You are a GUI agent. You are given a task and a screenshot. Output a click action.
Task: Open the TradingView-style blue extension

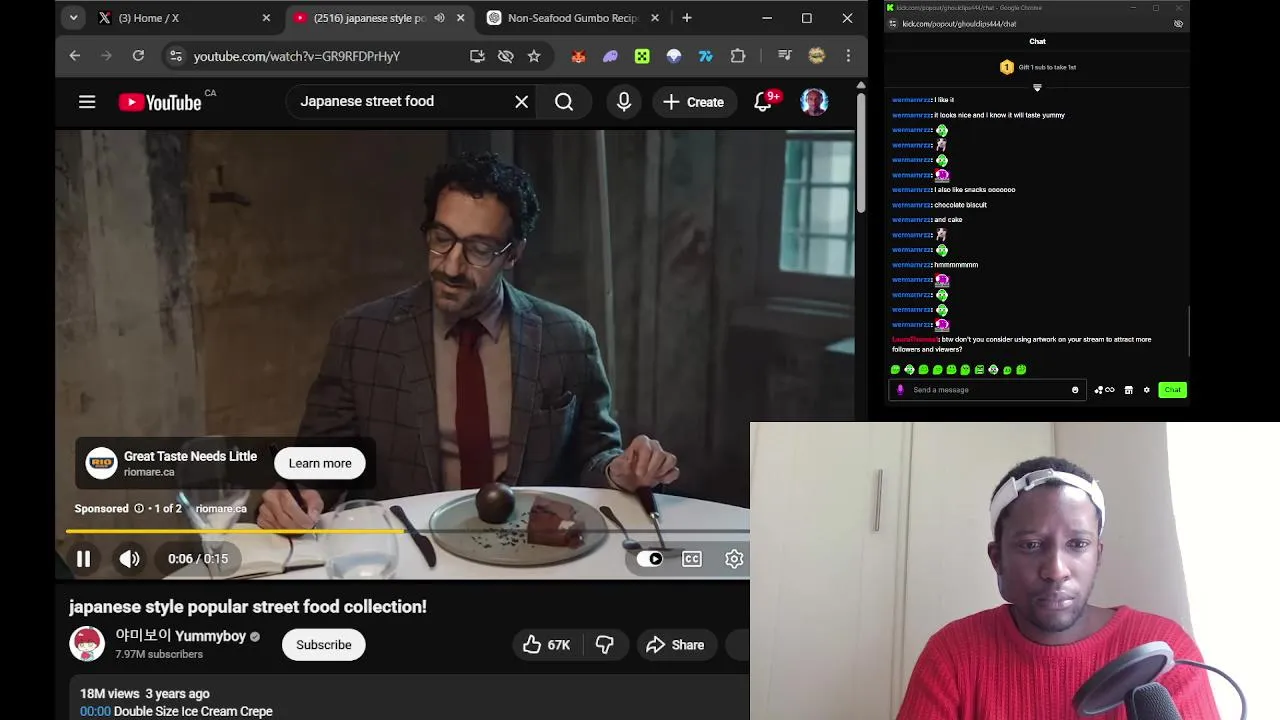706,56
